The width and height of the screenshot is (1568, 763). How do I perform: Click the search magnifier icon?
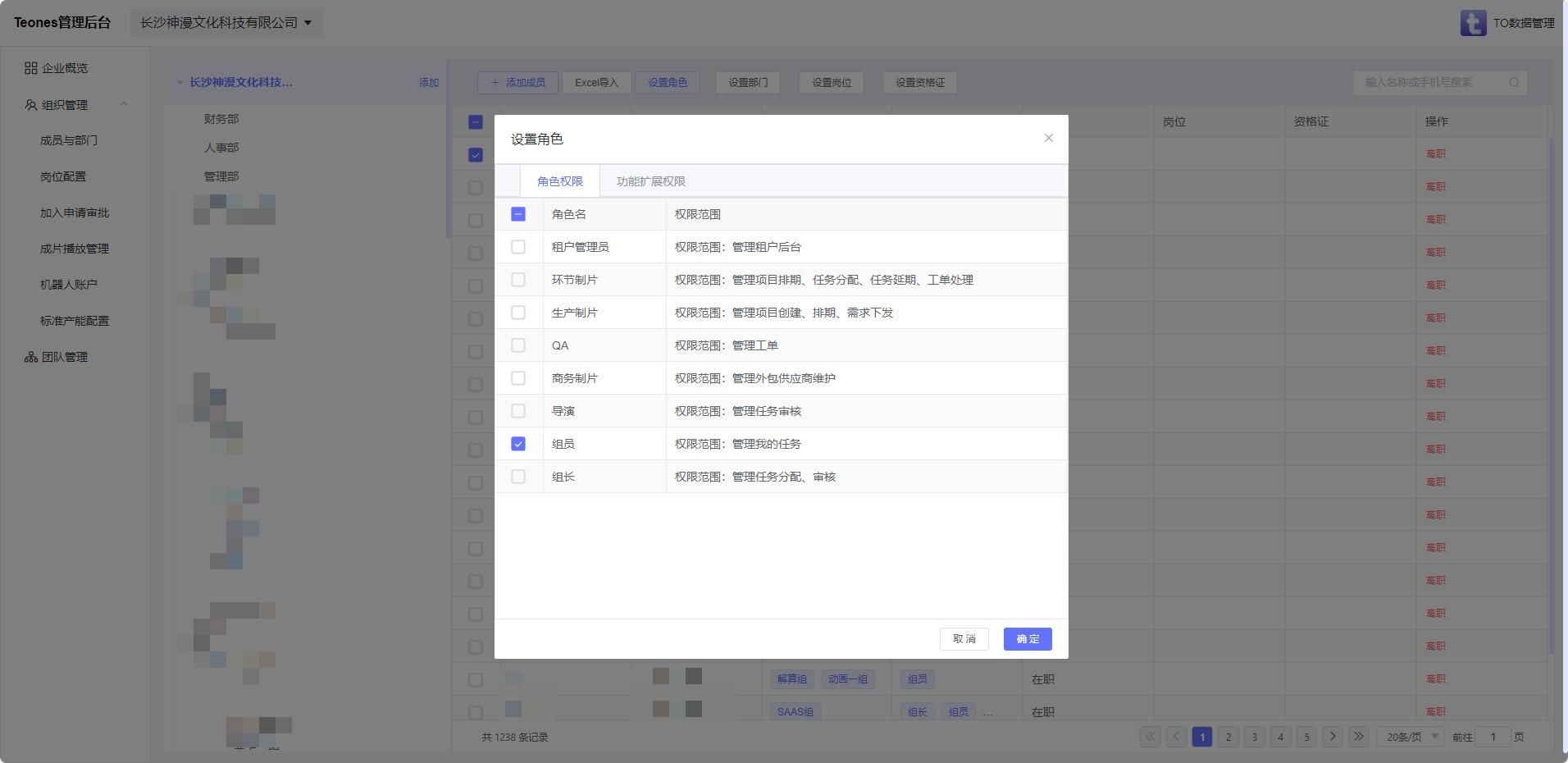(x=1514, y=82)
